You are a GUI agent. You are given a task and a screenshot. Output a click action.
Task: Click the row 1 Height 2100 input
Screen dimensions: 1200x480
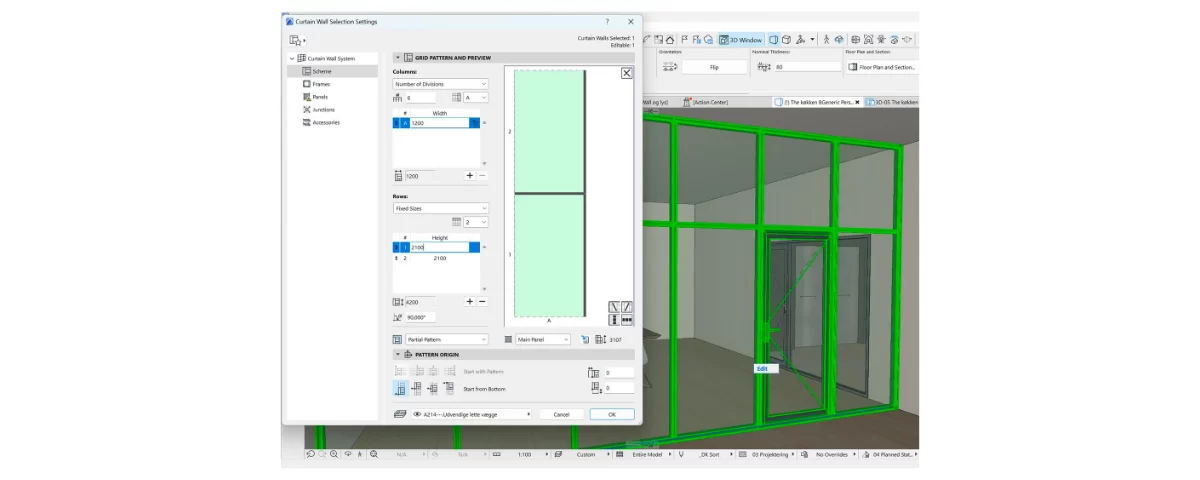point(440,247)
